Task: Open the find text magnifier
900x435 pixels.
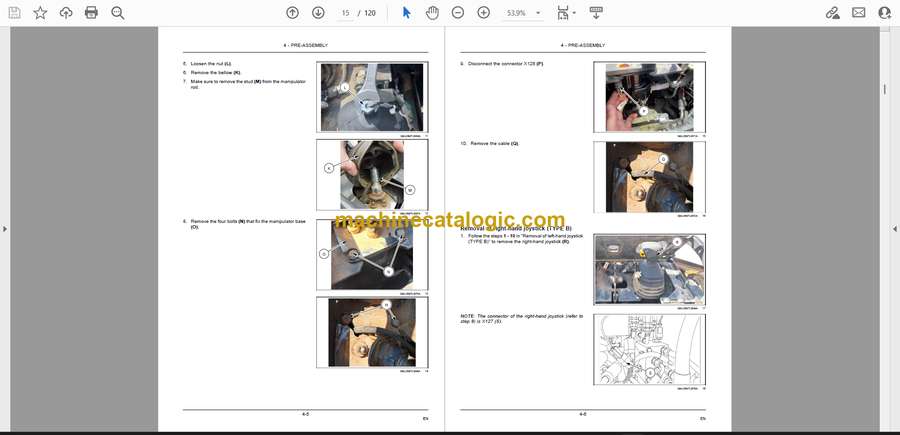Action: [118, 13]
